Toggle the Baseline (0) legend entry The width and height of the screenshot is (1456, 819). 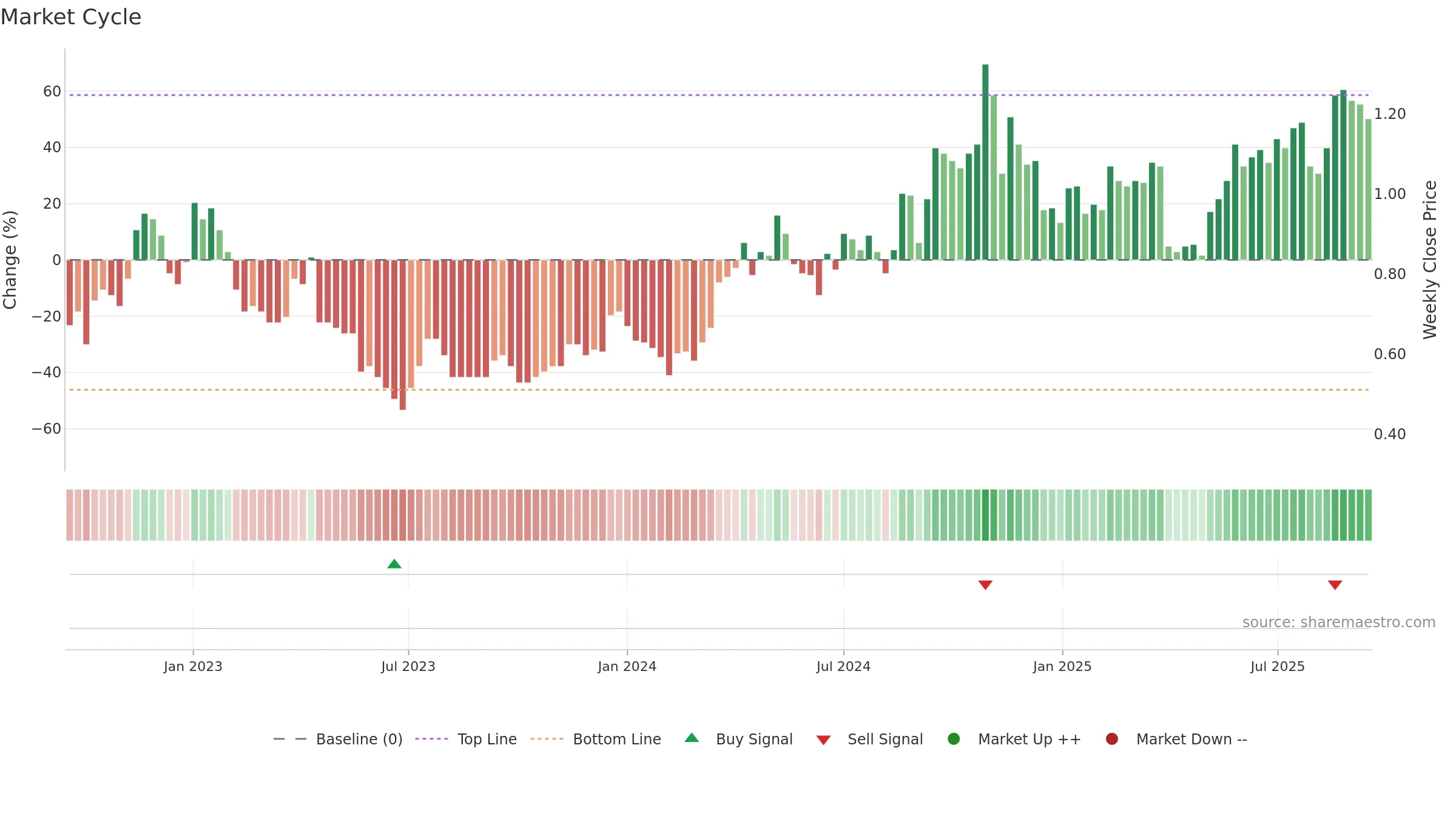(x=338, y=739)
